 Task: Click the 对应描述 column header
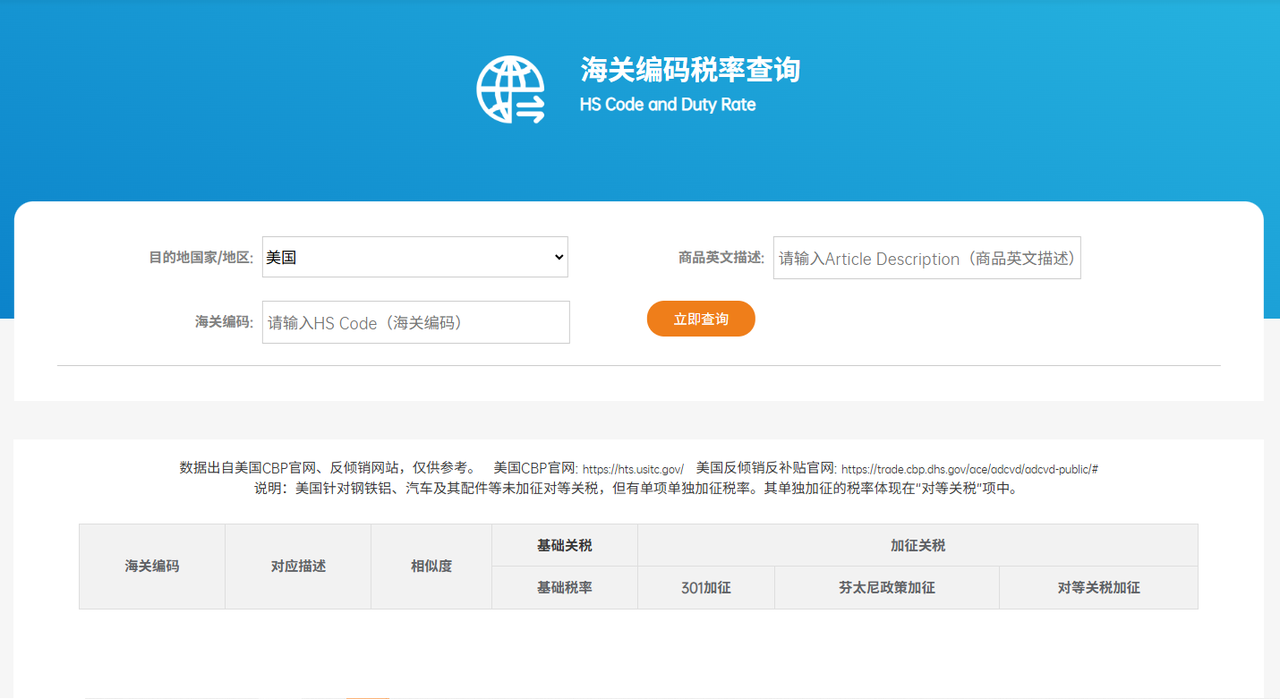click(x=297, y=565)
